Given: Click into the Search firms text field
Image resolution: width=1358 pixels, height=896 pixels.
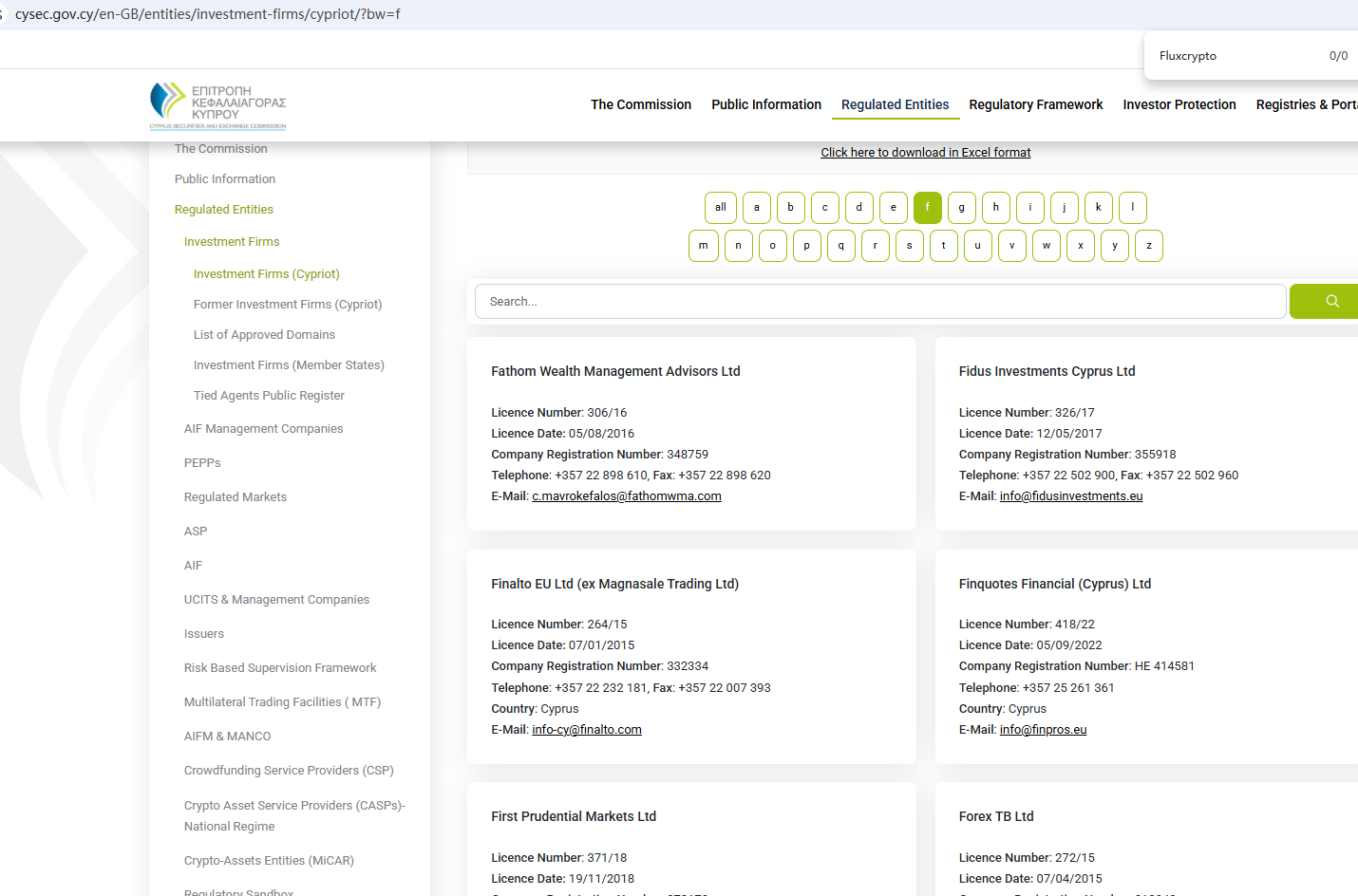Looking at the screenshot, I should (879, 302).
